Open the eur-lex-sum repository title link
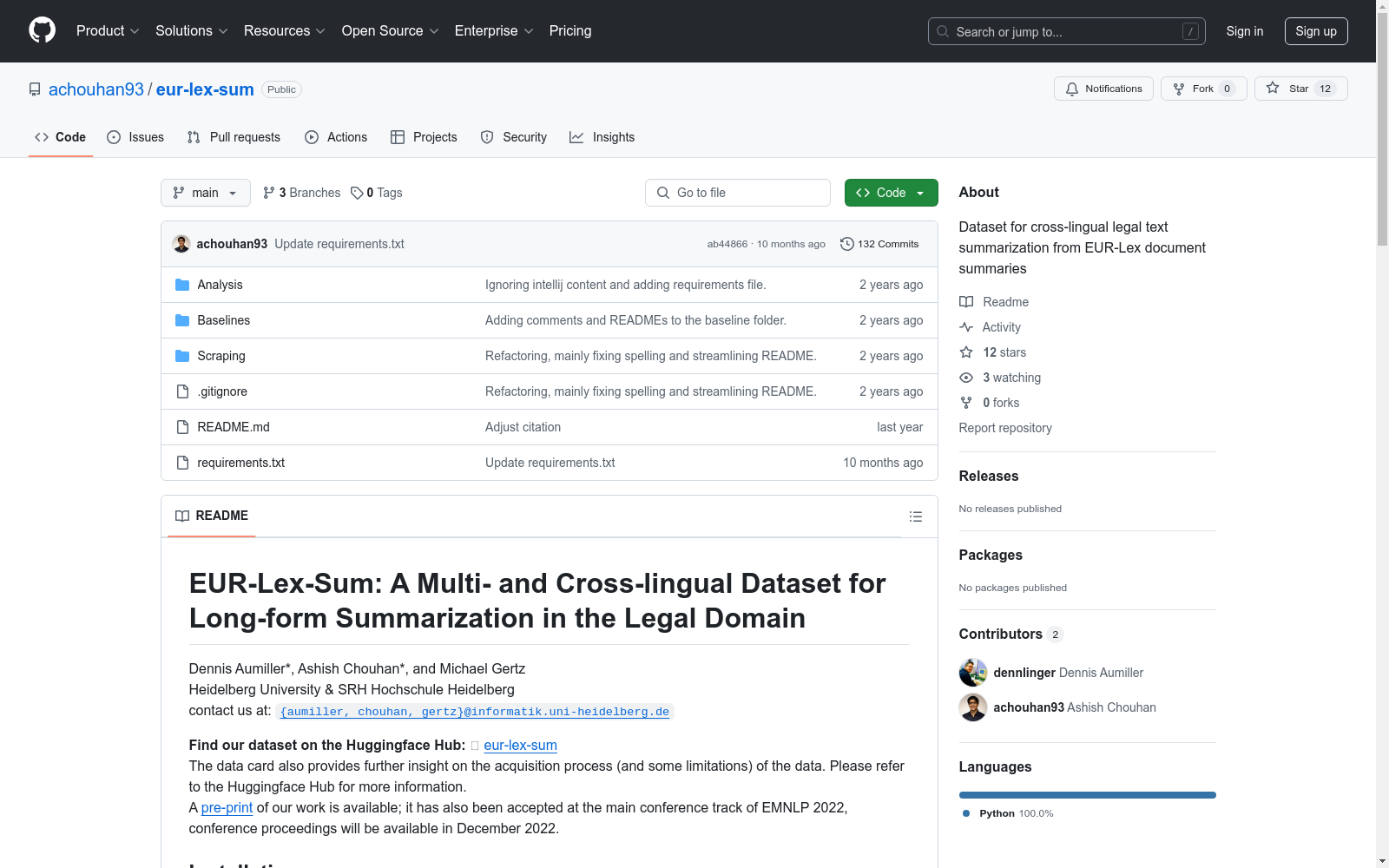 tap(205, 89)
